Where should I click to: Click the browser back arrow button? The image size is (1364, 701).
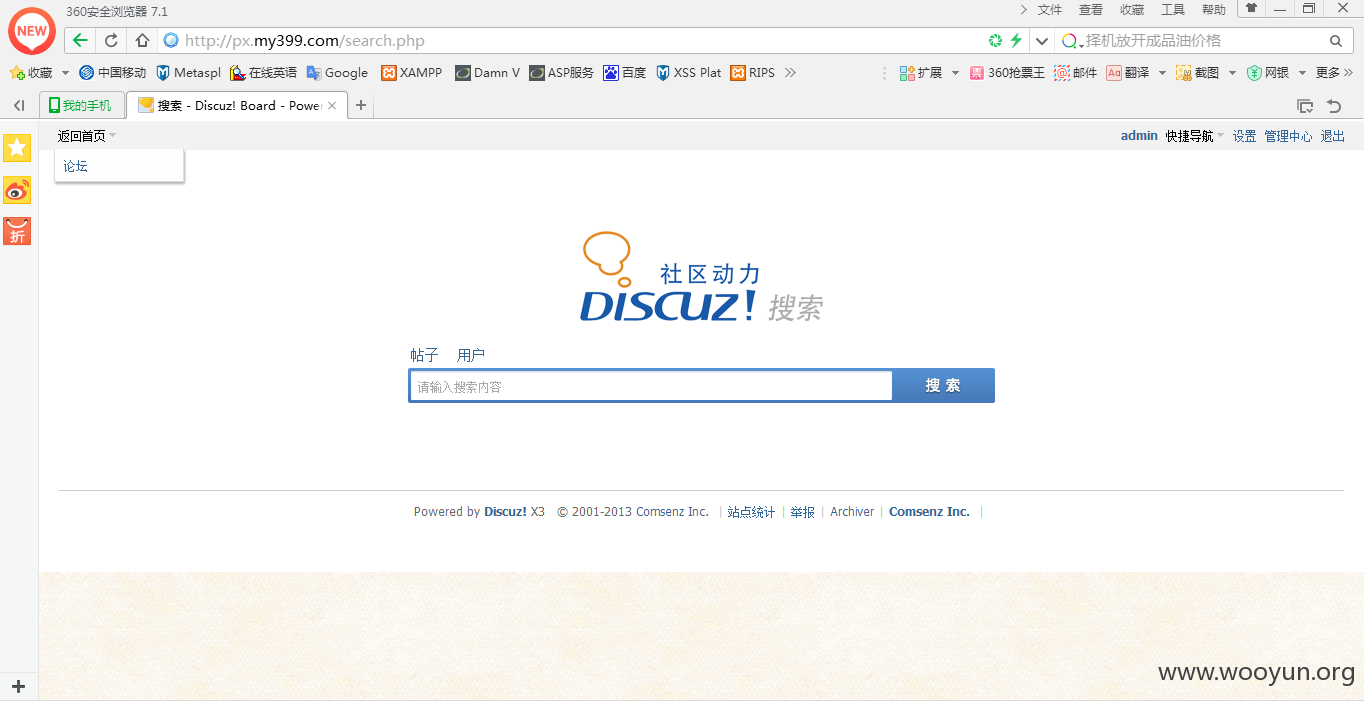coord(80,41)
